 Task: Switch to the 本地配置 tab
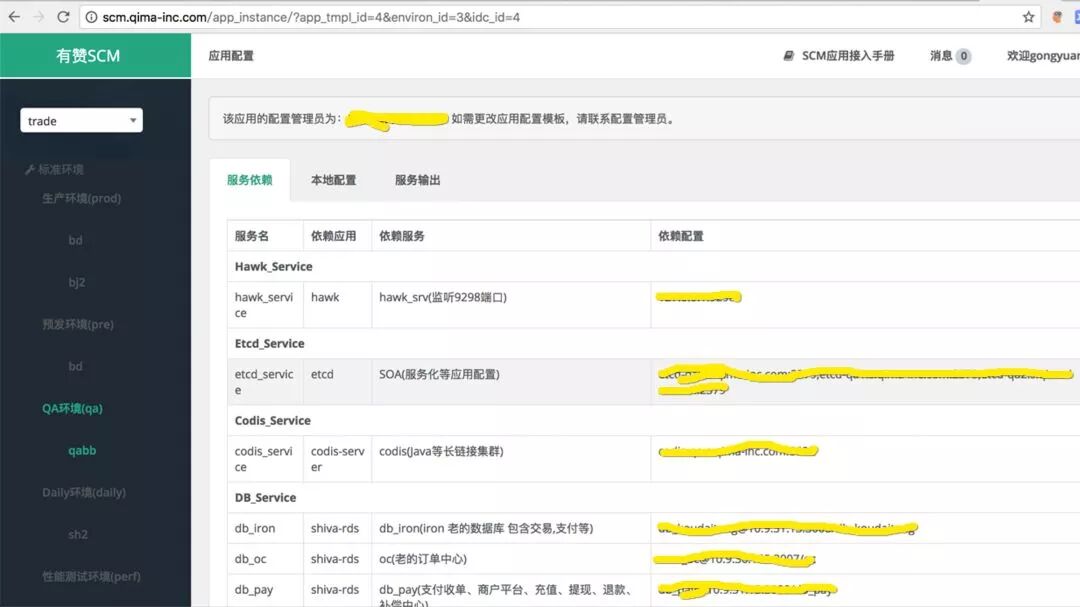click(x=333, y=180)
